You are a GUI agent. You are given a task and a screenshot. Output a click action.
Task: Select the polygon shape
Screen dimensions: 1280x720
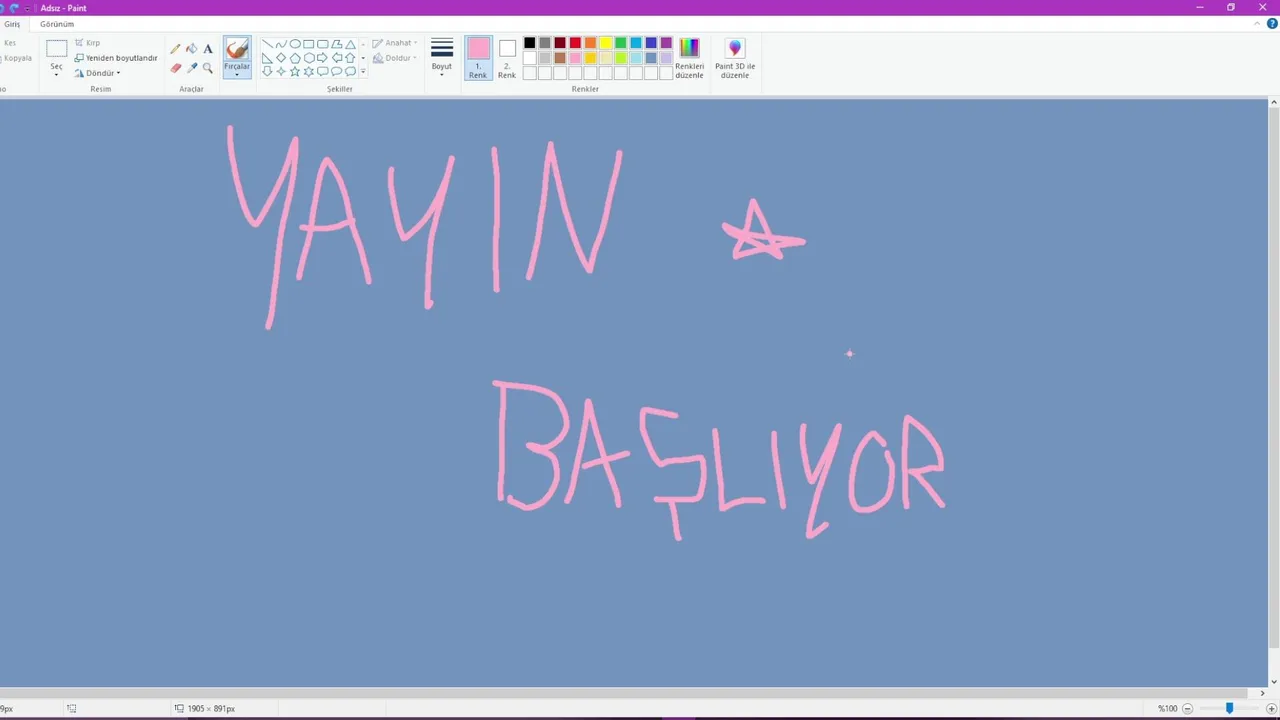(337, 44)
